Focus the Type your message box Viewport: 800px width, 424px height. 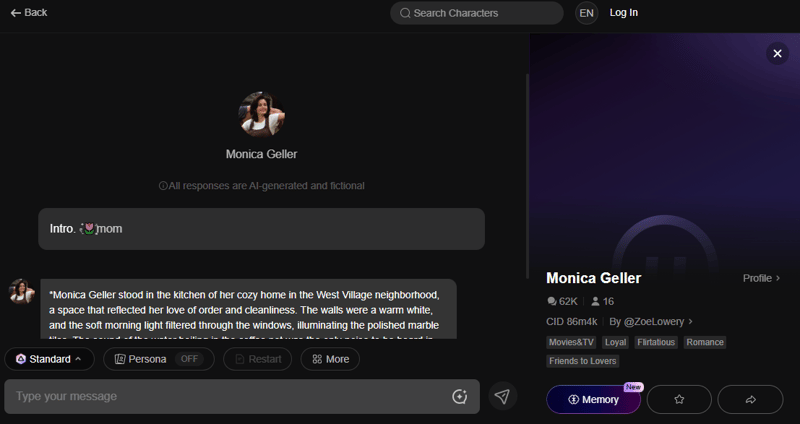pyautogui.click(x=242, y=396)
